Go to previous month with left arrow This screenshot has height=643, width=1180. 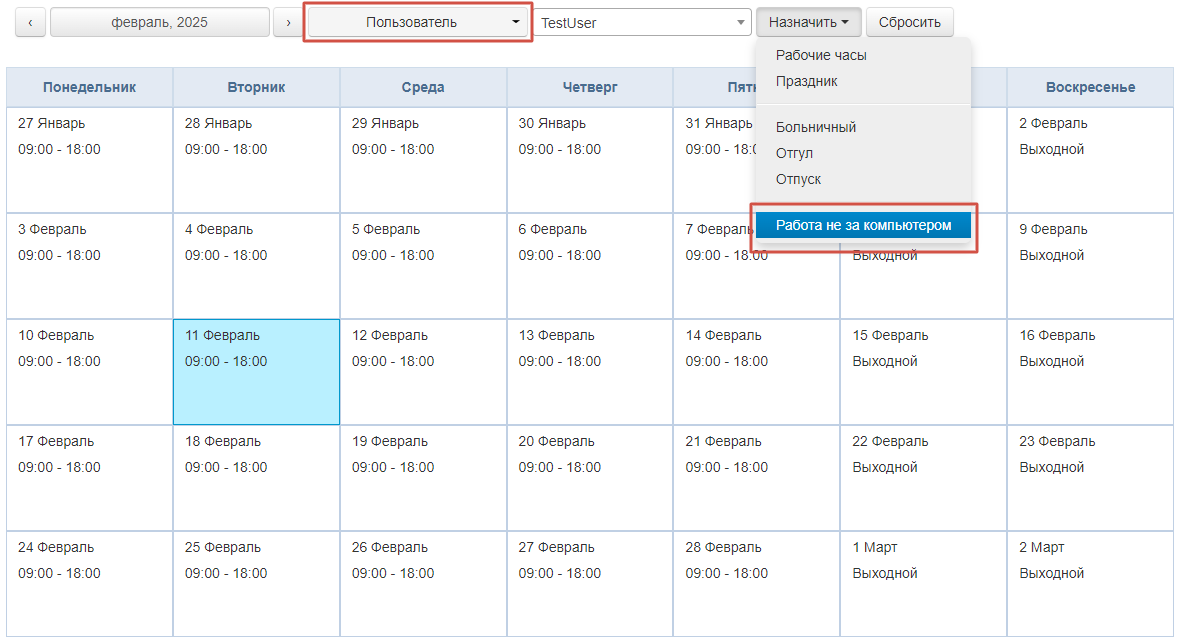(30, 22)
